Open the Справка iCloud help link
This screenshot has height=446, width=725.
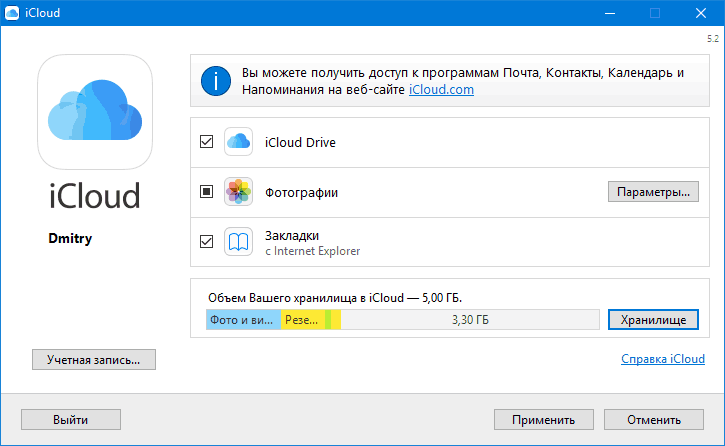(662, 358)
